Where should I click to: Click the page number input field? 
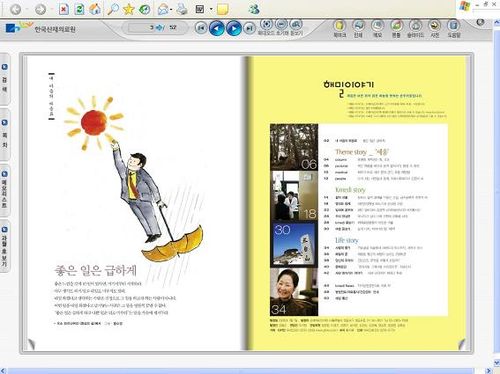tap(142, 28)
